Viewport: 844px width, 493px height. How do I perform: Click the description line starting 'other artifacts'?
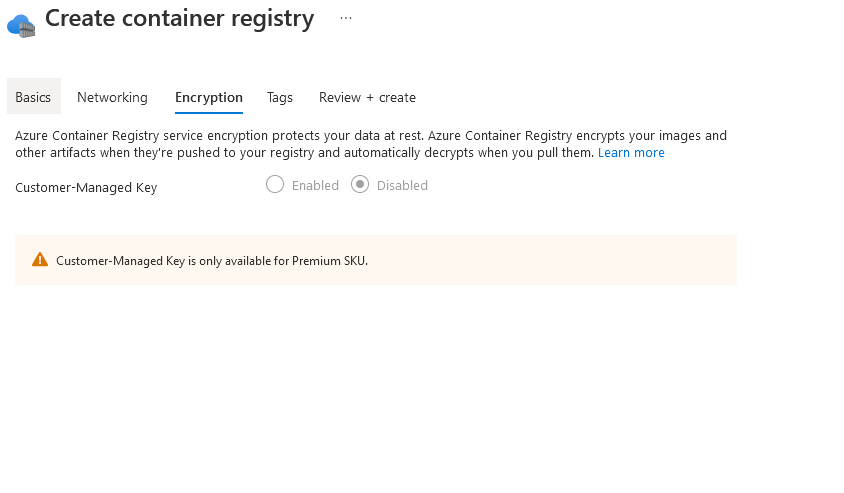[x=305, y=153]
